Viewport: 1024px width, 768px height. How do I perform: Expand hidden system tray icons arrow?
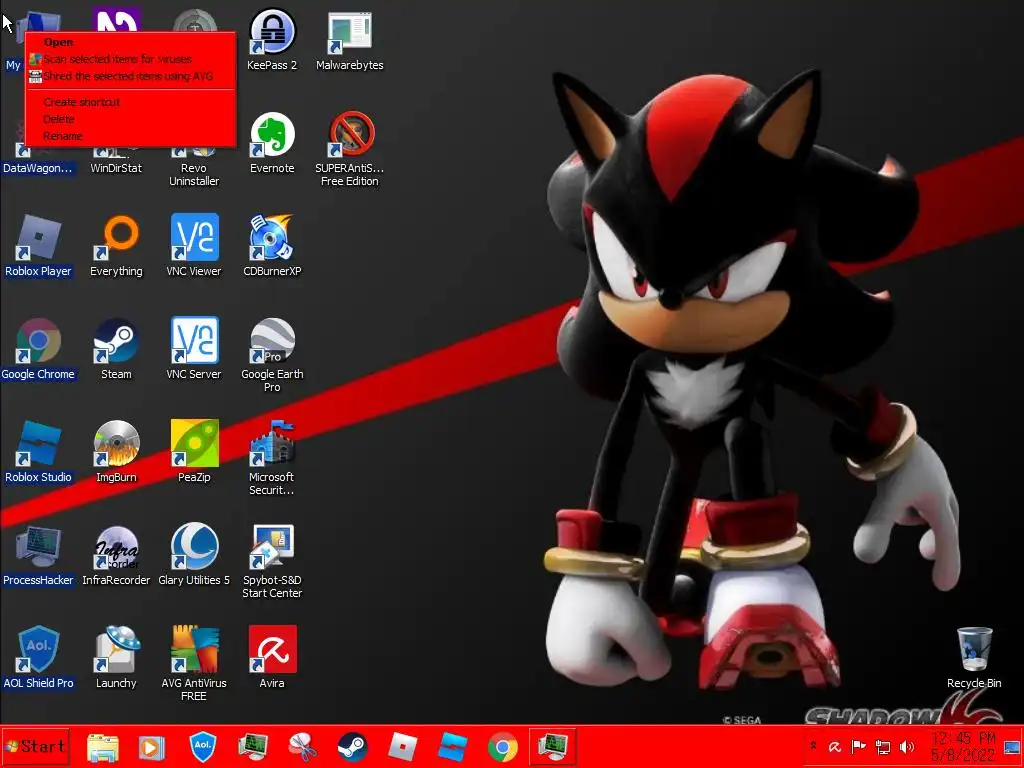814,746
